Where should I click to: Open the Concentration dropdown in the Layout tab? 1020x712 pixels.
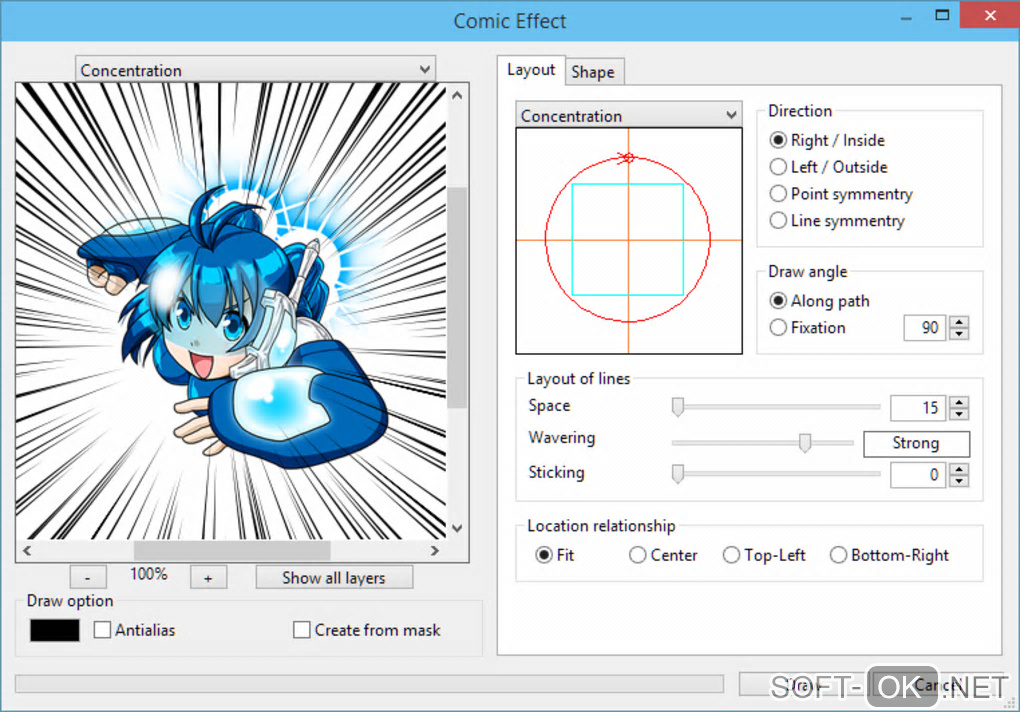[628, 115]
